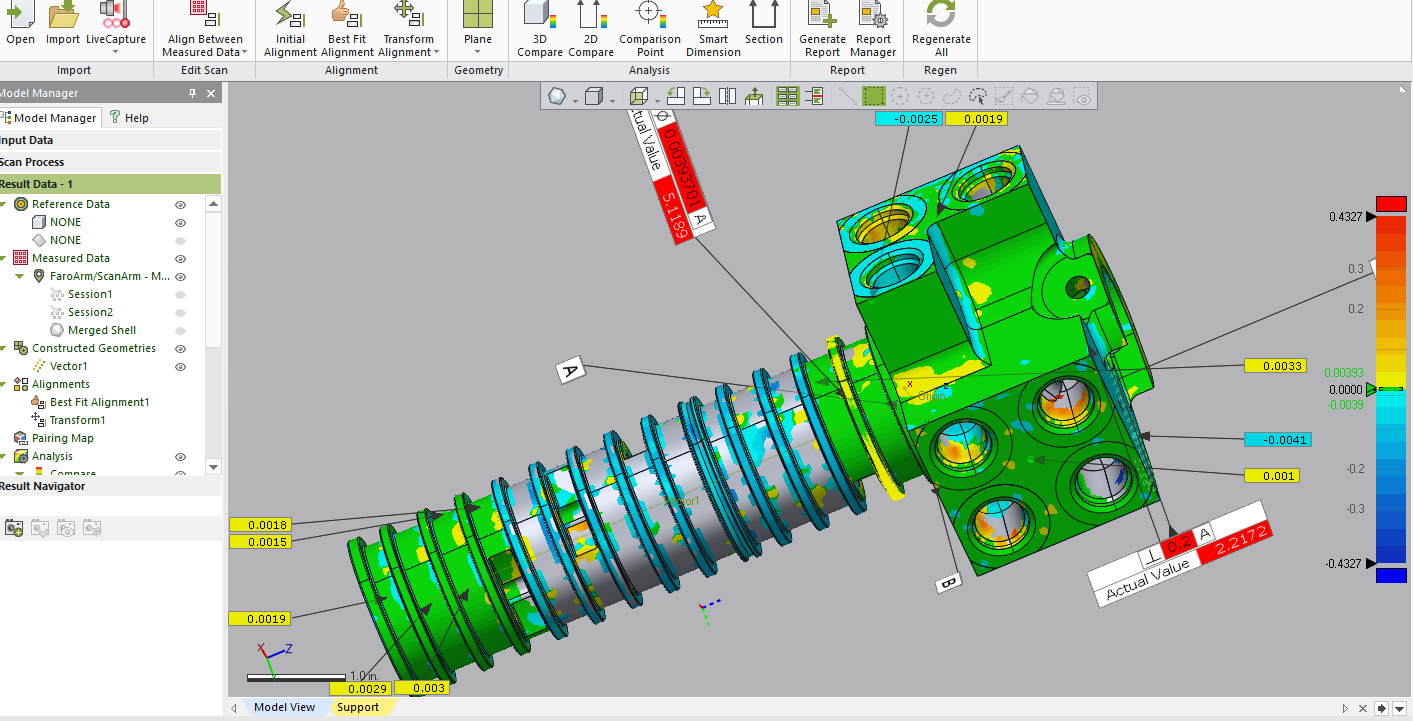The image size is (1413, 721).
Task: Select the lasso selection tool
Action: 952,96
